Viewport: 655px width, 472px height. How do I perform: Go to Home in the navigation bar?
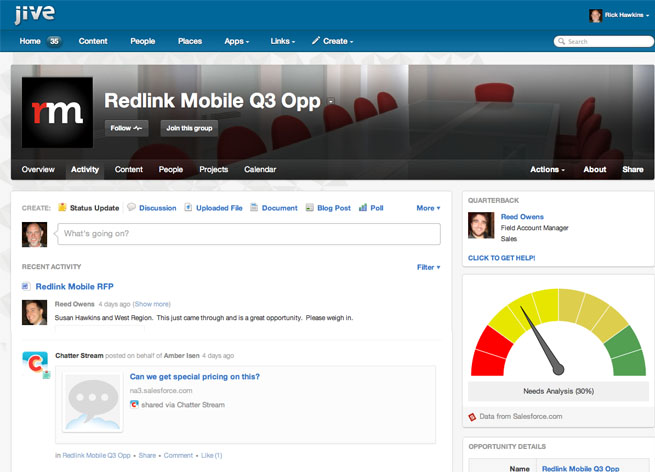tap(30, 41)
